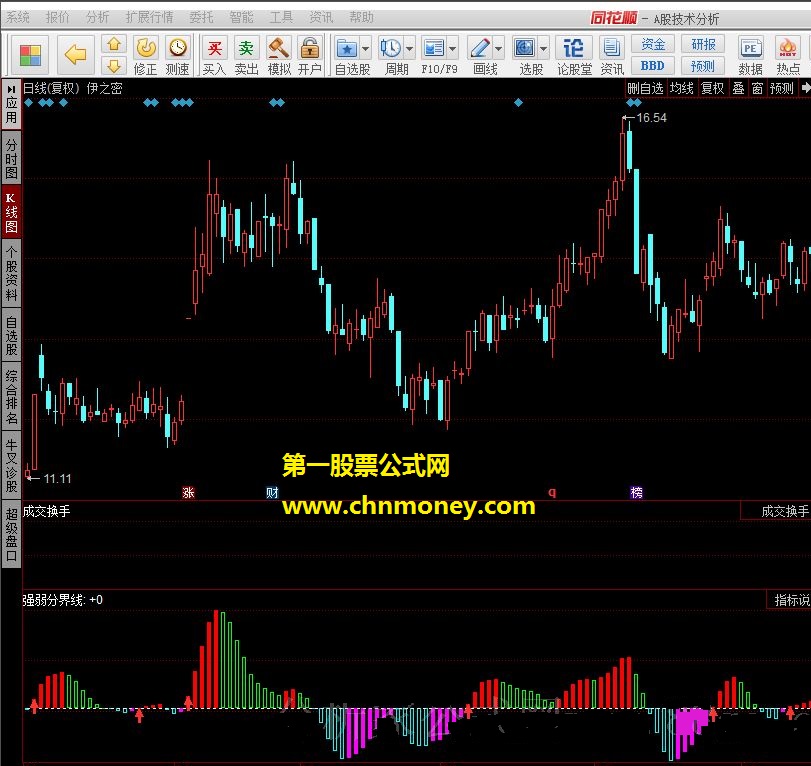Image resolution: width=811 pixels, height=766 pixels.
Task: Open the 自选股 star folder icon
Action: tap(347, 49)
